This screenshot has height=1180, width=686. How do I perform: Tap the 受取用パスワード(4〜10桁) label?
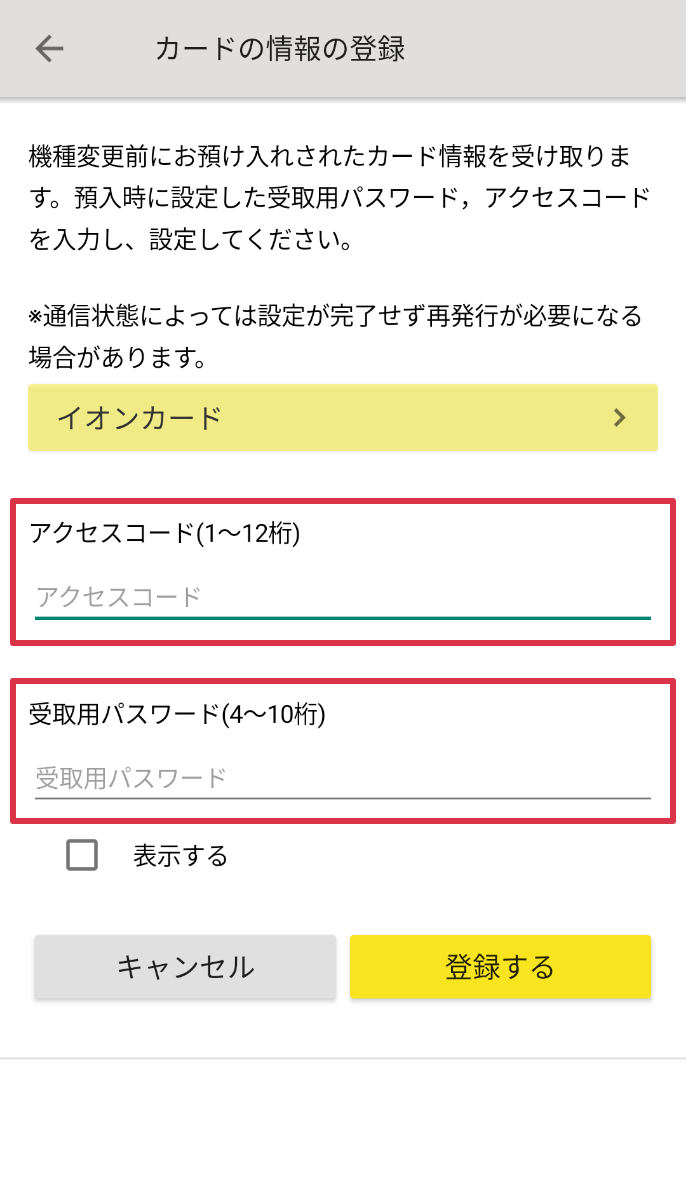178,713
